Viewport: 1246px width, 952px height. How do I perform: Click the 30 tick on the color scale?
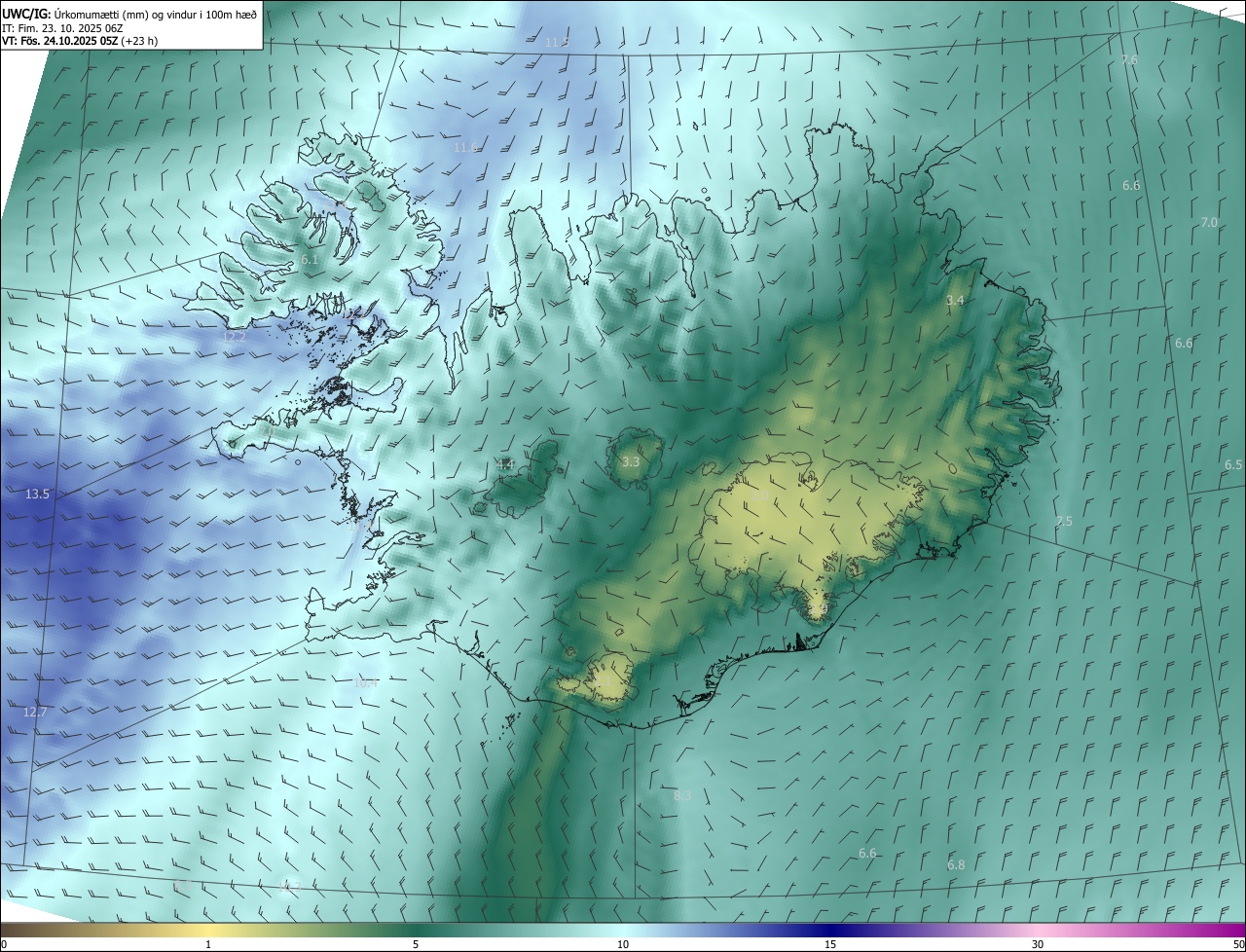(x=1038, y=944)
